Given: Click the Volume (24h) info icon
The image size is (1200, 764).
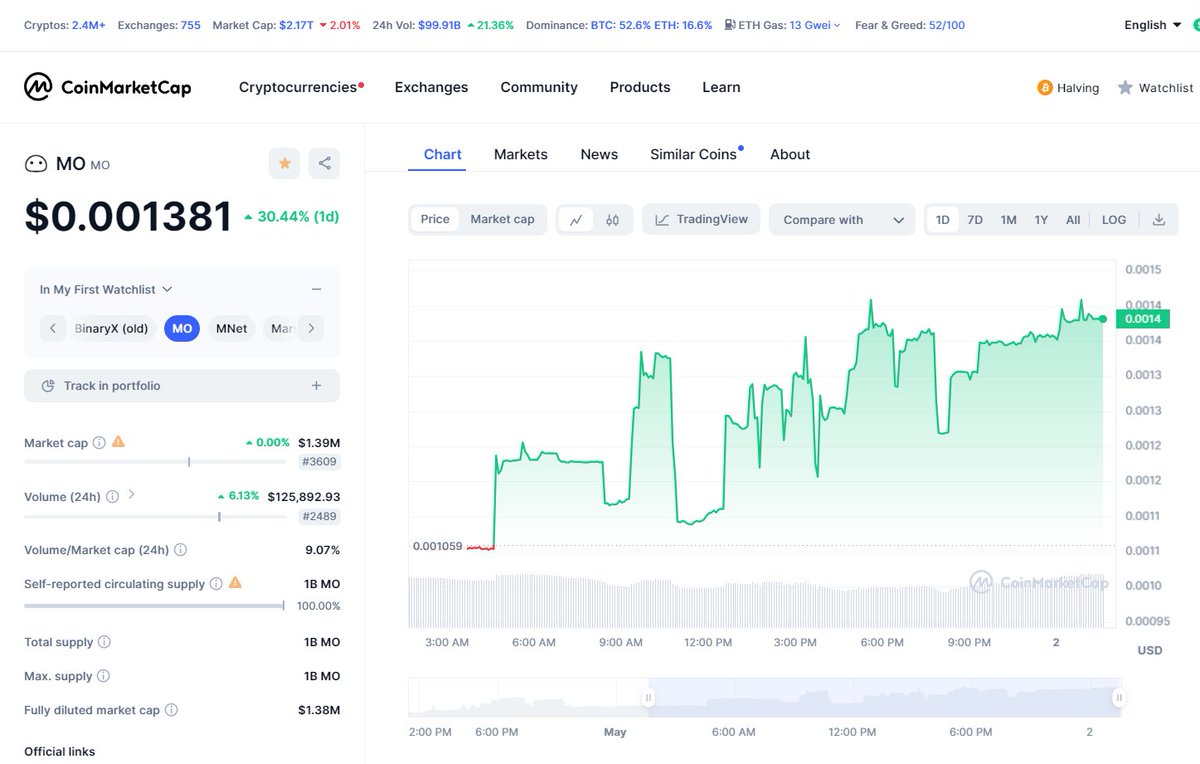Looking at the screenshot, I should point(112,496).
